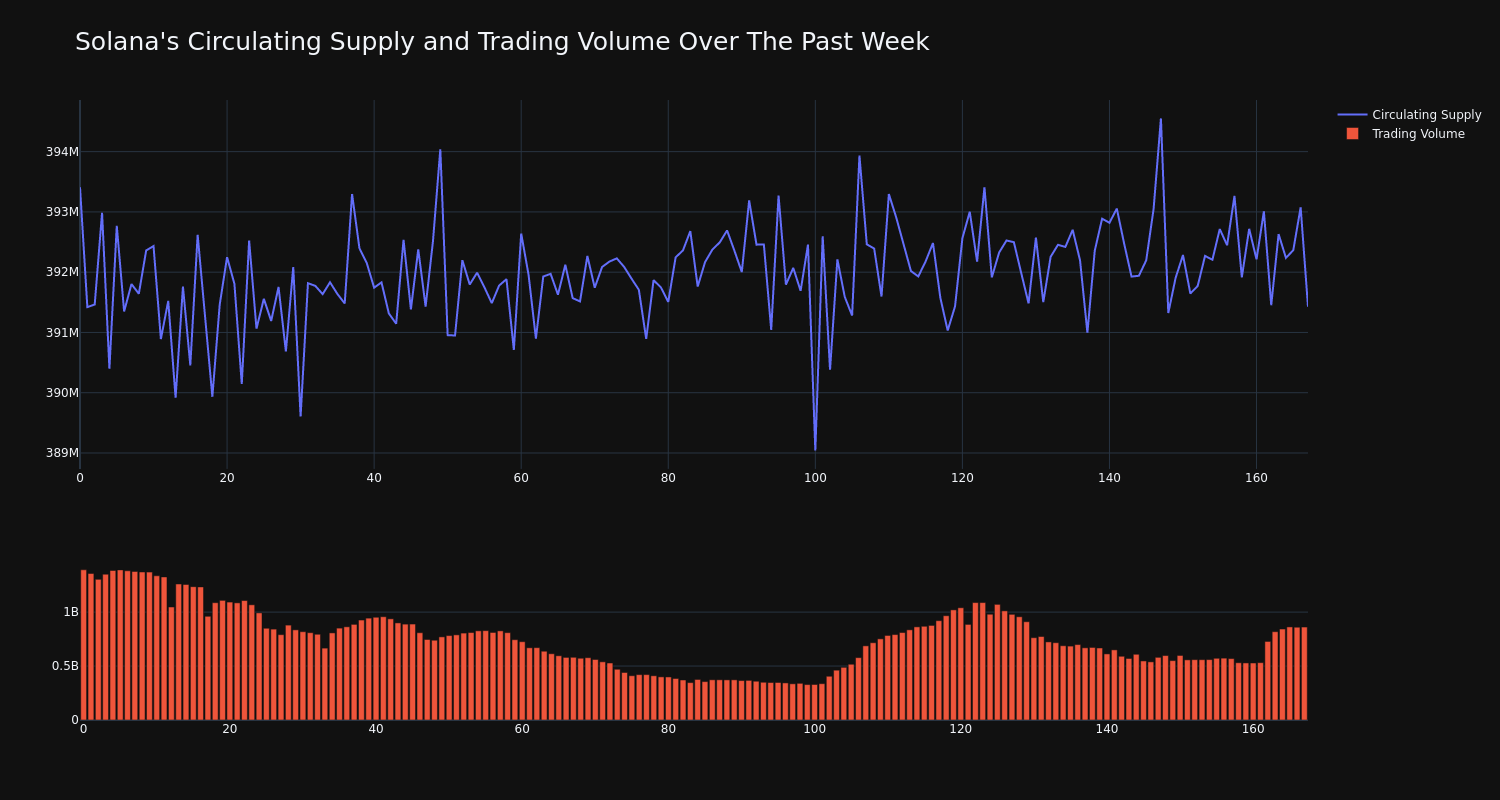Screen dimensions: 1500x800
Task: Click the first trading volume bar
Action: (x=84, y=645)
